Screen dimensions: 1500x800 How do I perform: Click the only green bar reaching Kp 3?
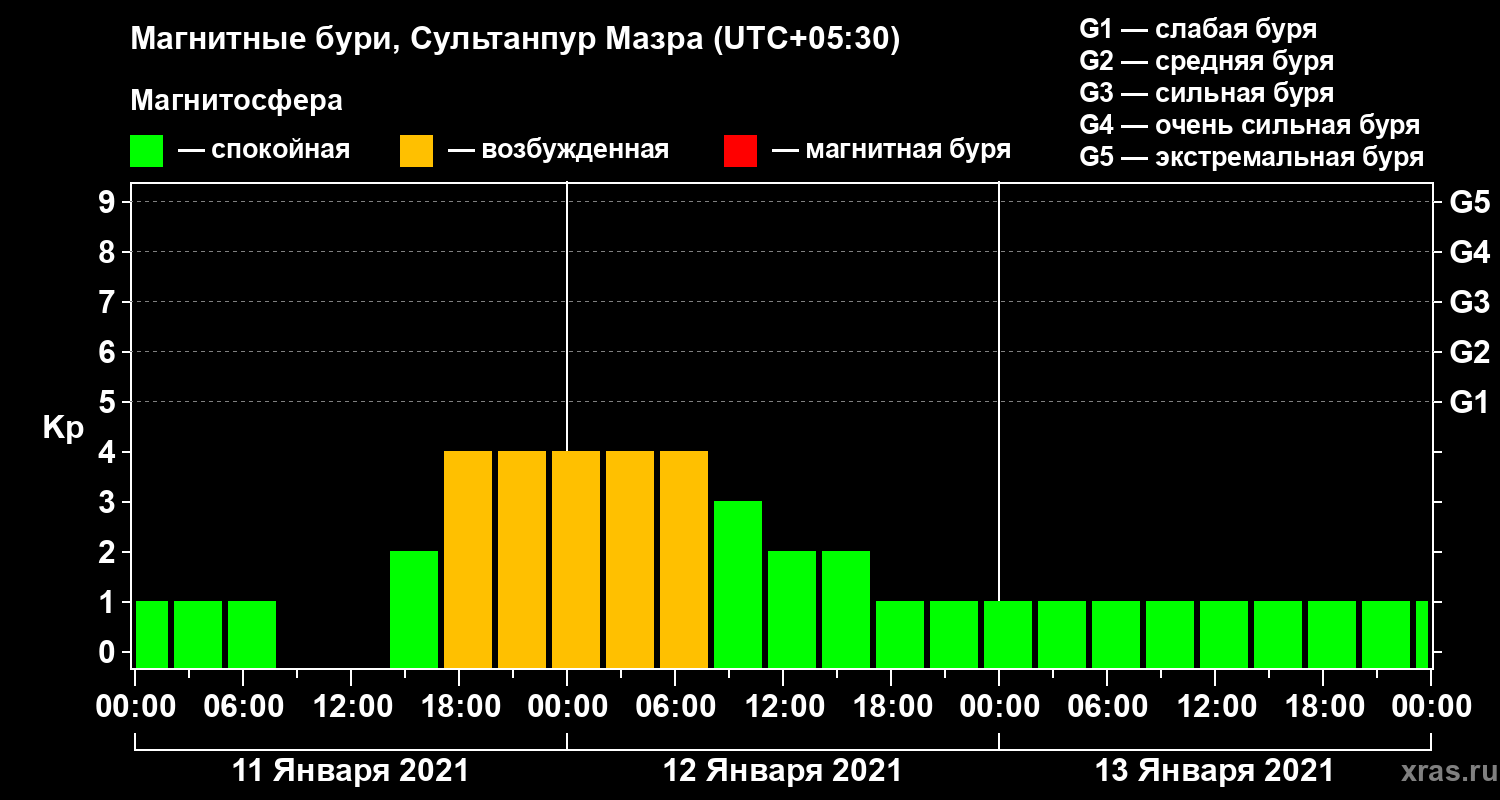pyautogui.click(x=738, y=584)
